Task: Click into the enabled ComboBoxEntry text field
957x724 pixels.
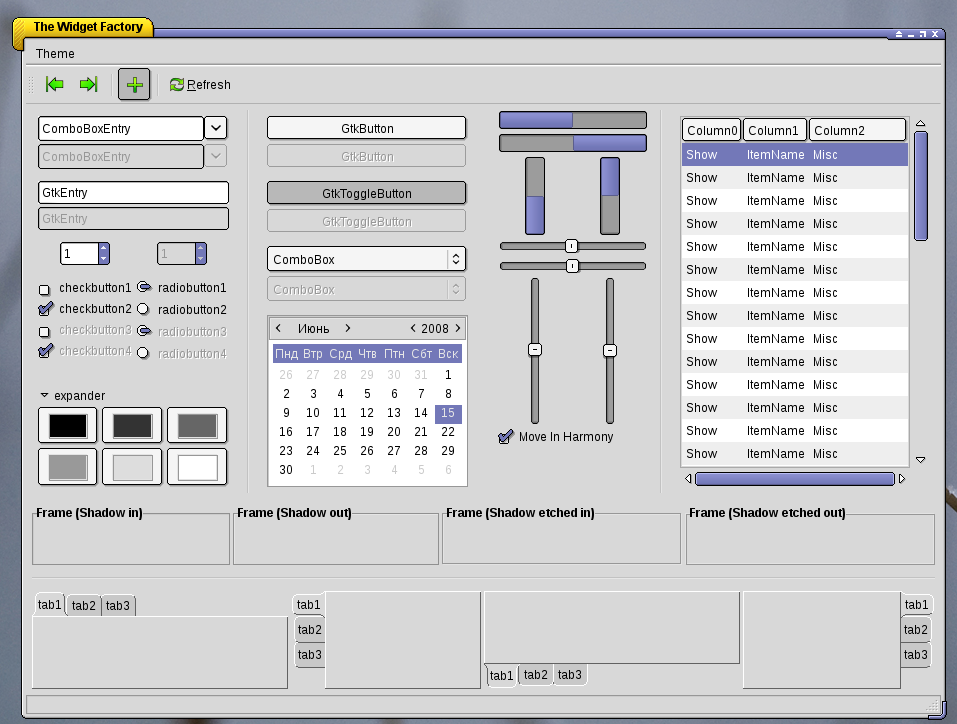Action: 121,129
